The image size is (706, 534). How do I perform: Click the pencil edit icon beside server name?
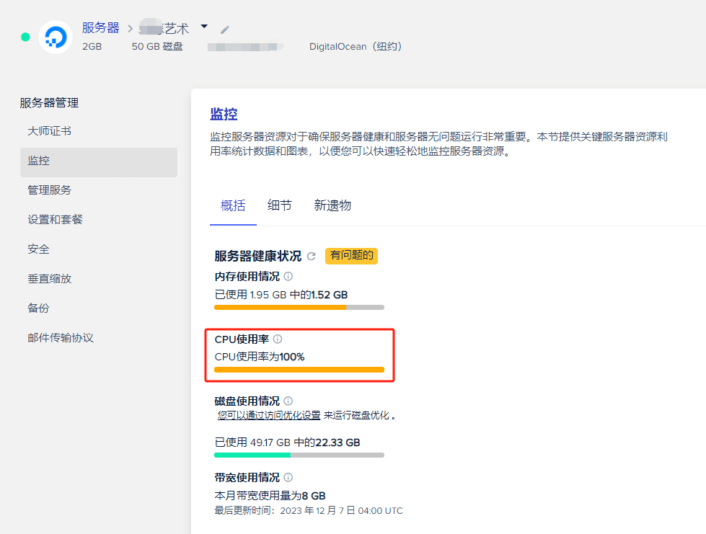click(x=225, y=29)
